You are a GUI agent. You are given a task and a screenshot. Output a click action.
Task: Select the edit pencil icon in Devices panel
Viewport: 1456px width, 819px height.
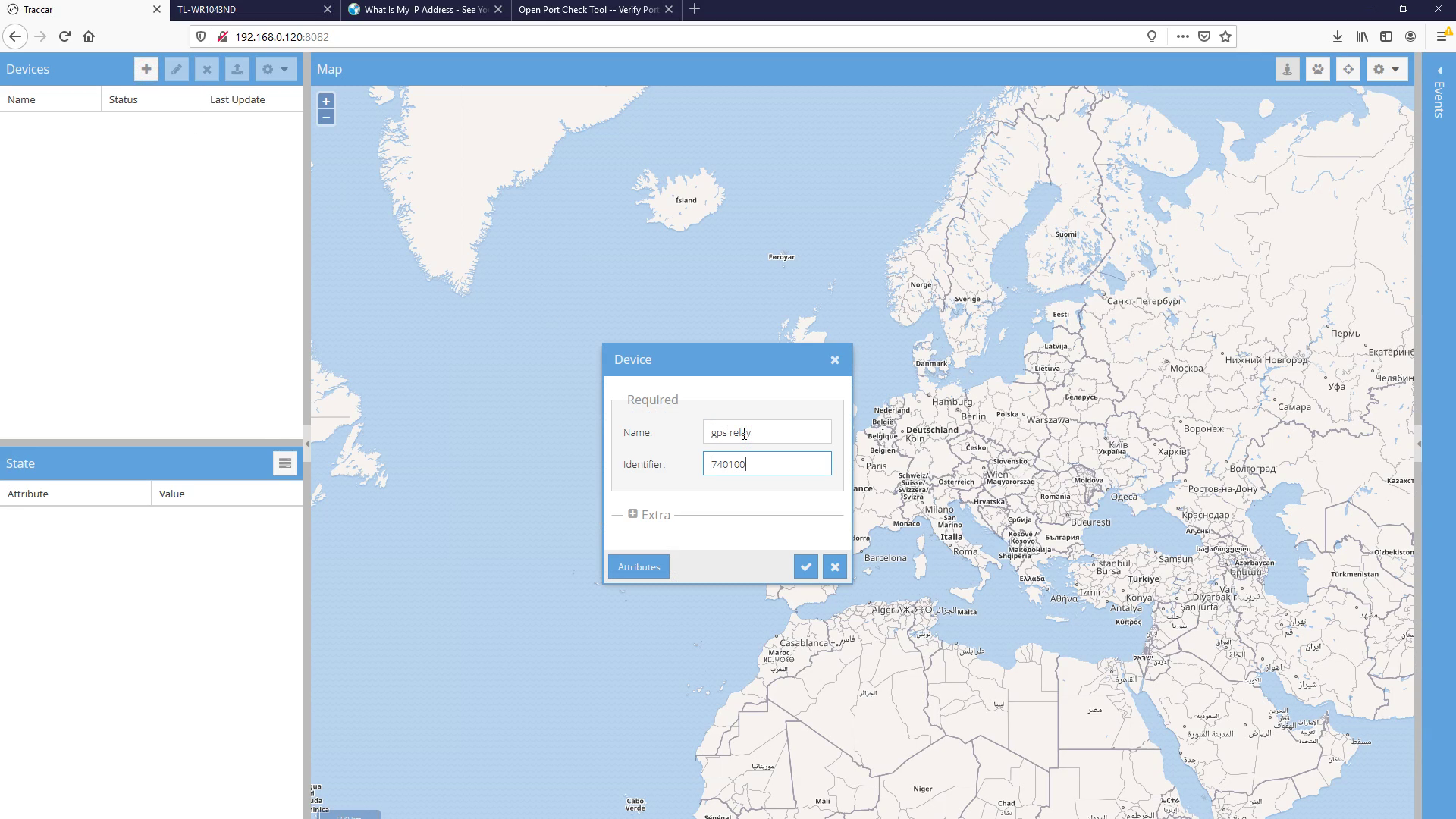pyautogui.click(x=177, y=69)
